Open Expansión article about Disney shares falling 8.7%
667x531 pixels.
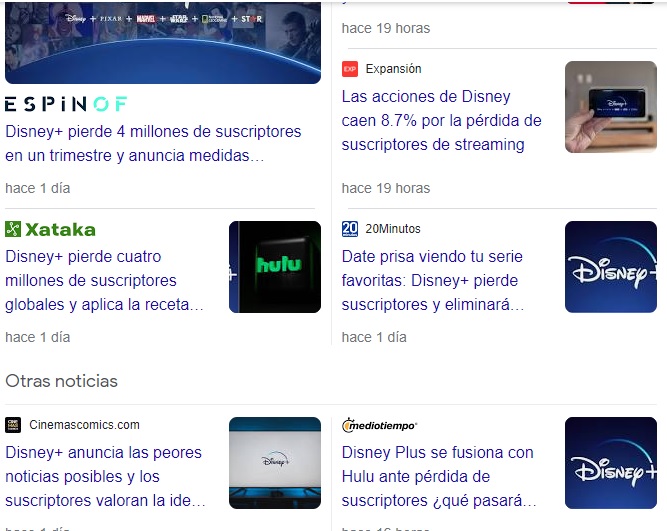(442, 120)
